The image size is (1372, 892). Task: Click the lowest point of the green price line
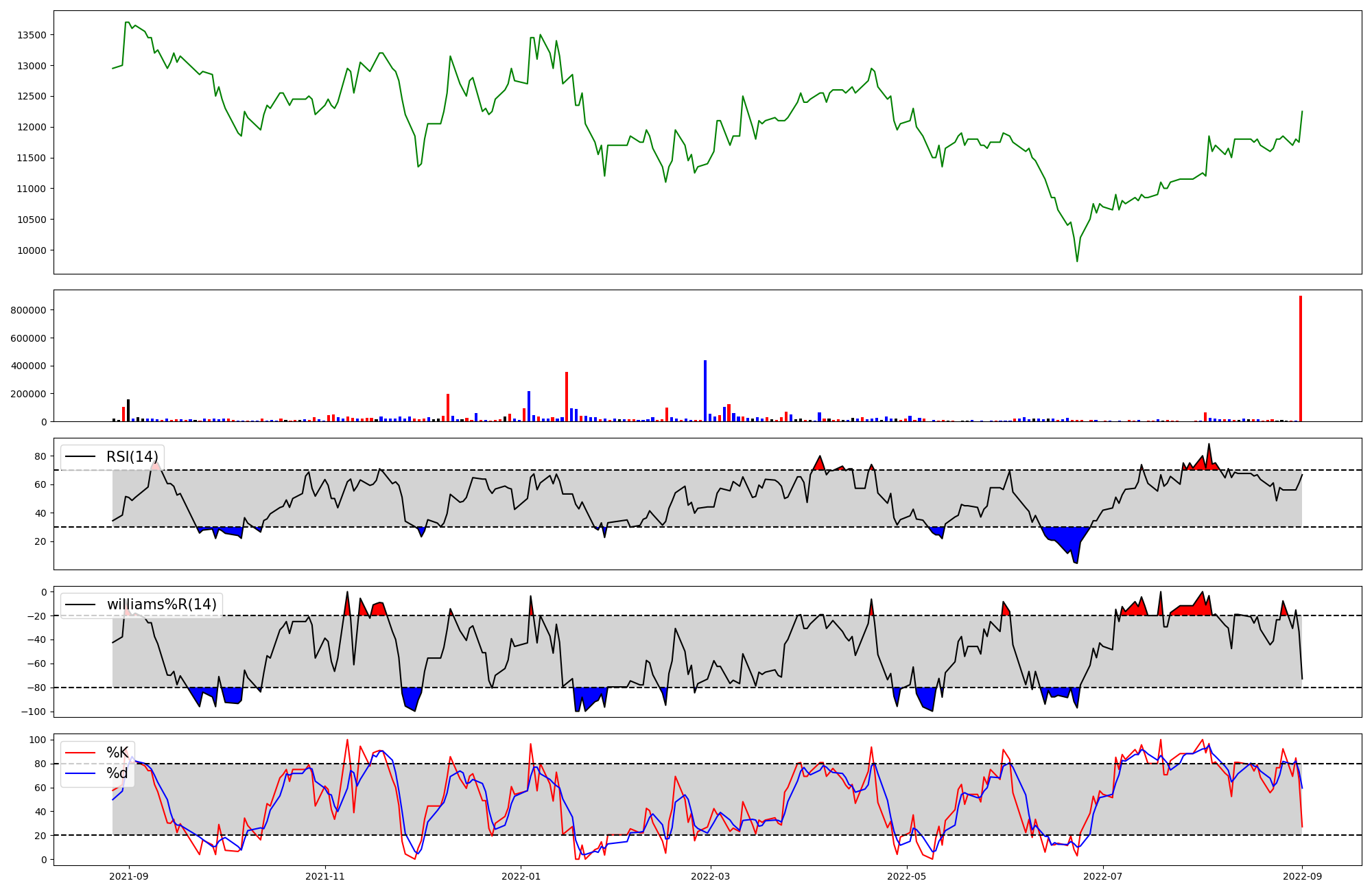pos(1077,261)
